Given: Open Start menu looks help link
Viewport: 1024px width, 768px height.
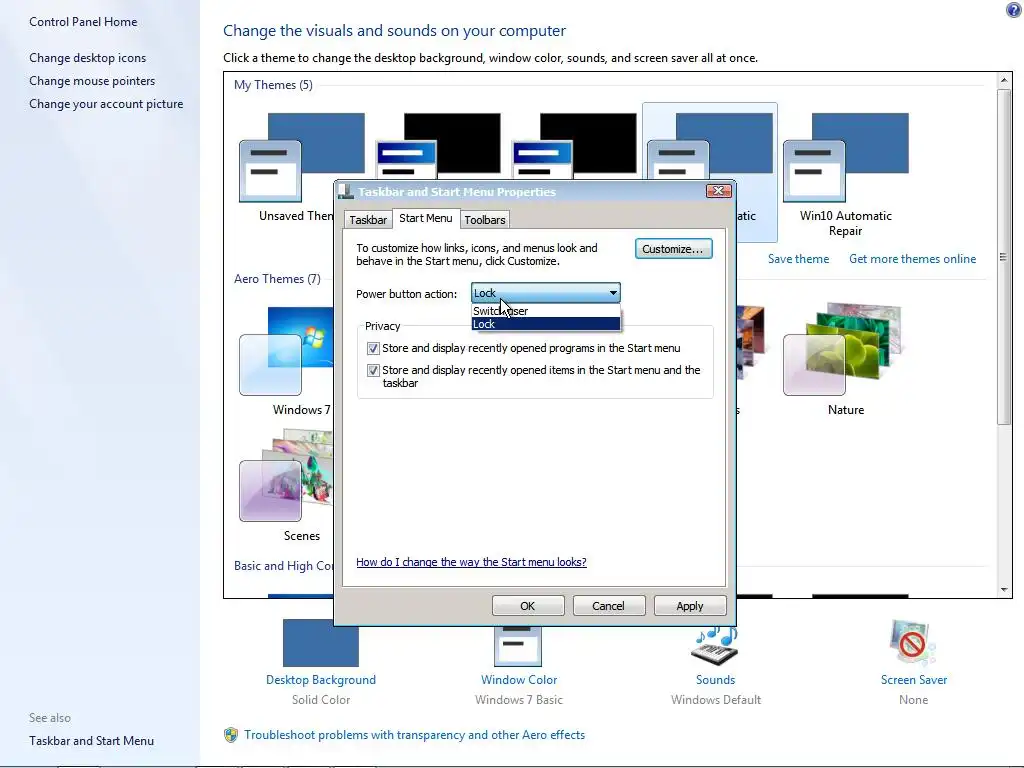Looking at the screenshot, I should click(x=471, y=562).
